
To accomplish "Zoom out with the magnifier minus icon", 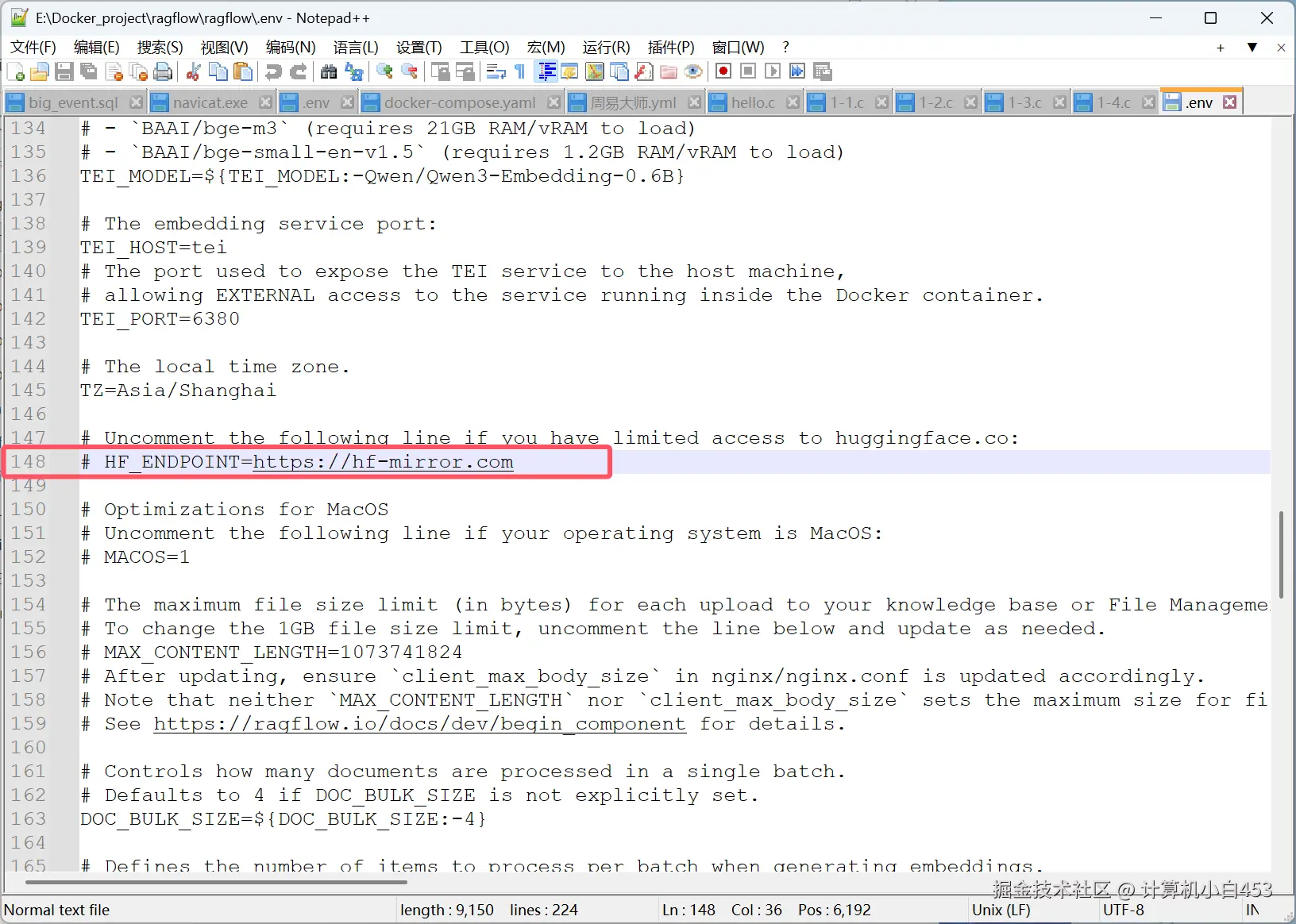I will (410, 72).
